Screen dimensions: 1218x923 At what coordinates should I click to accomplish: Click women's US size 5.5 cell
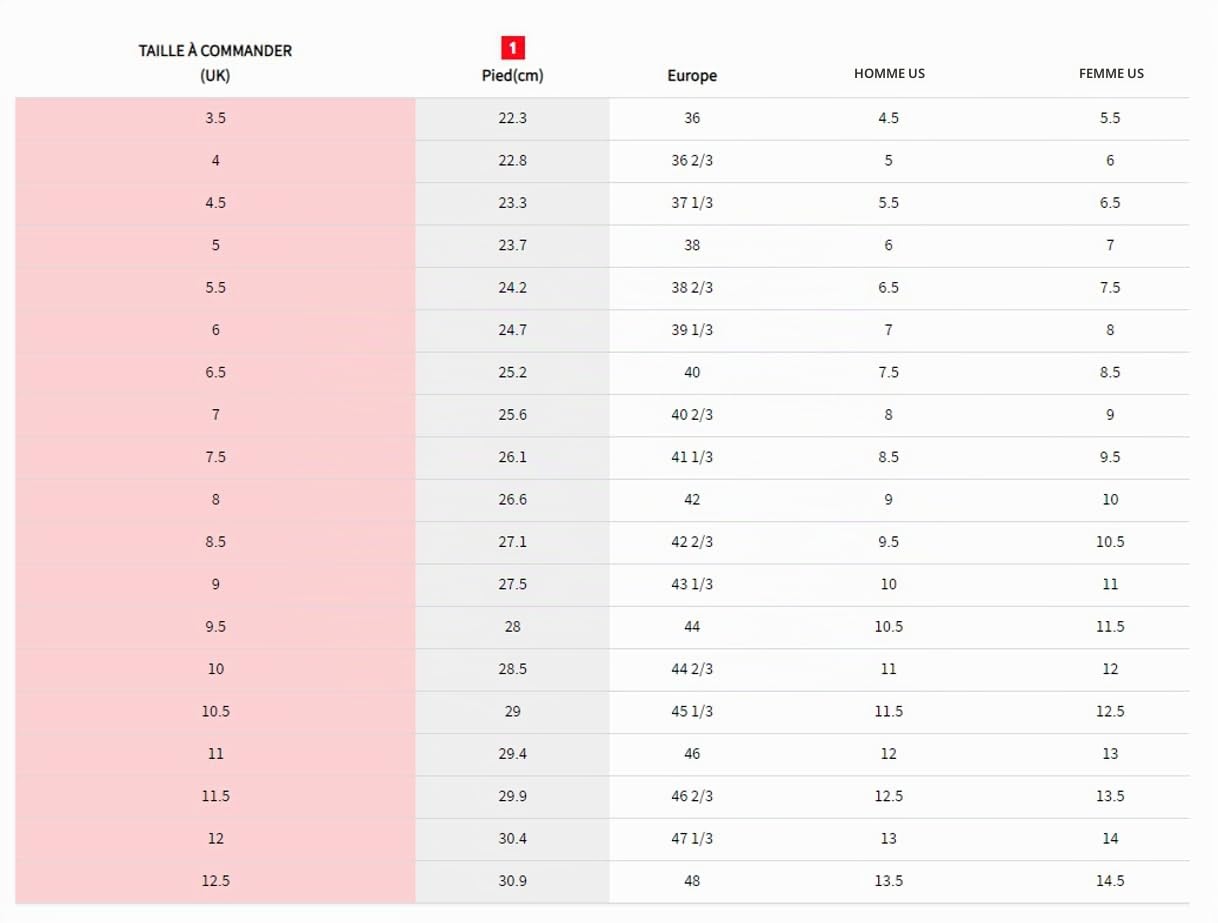[1110, 118]
